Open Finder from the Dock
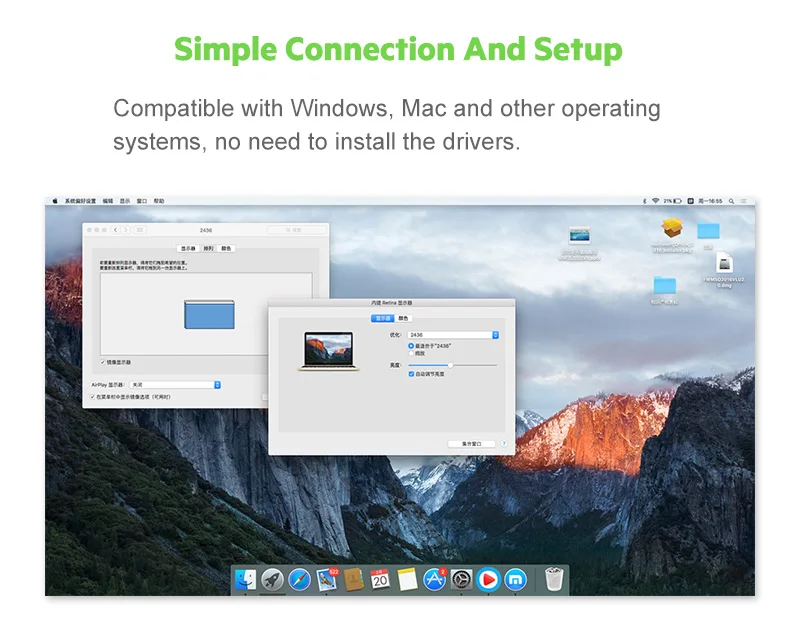The image size is (800, 640). point(245,580)
